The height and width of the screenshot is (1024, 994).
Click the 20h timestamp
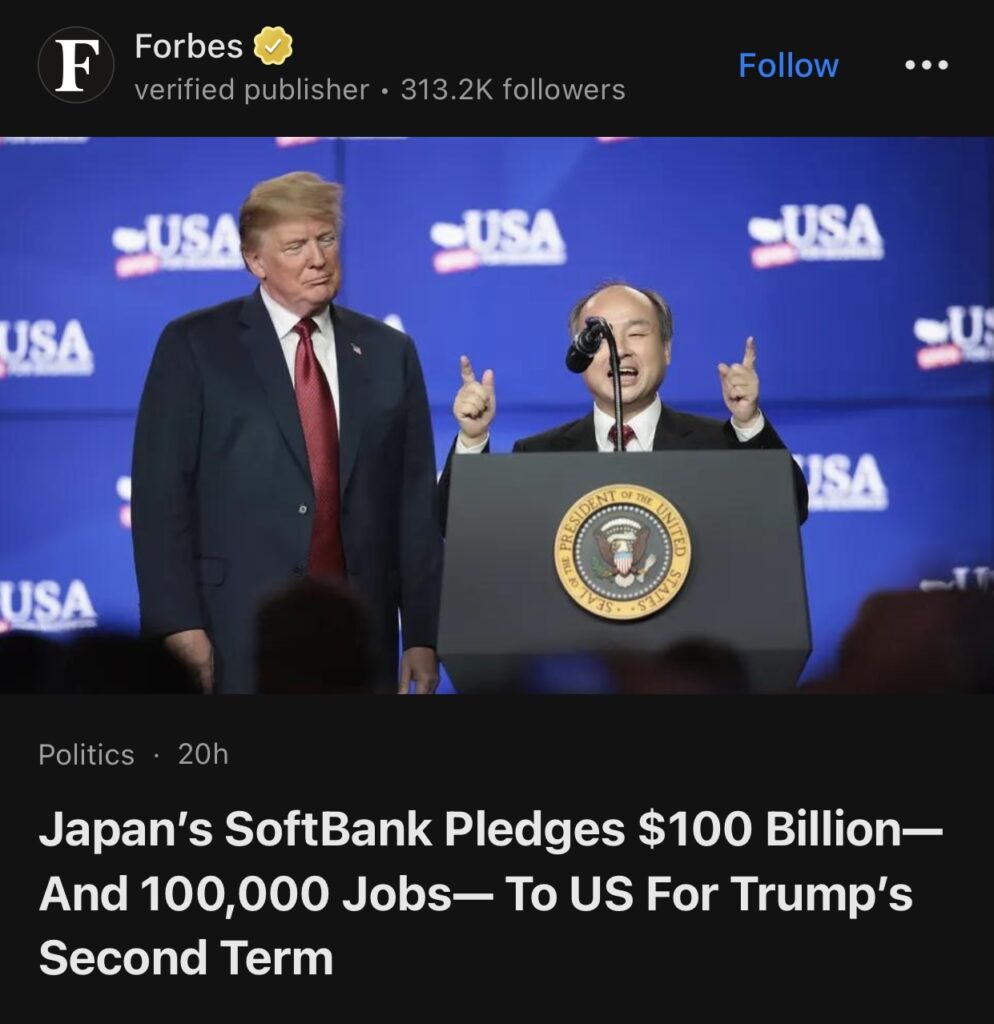click(203, 754)
